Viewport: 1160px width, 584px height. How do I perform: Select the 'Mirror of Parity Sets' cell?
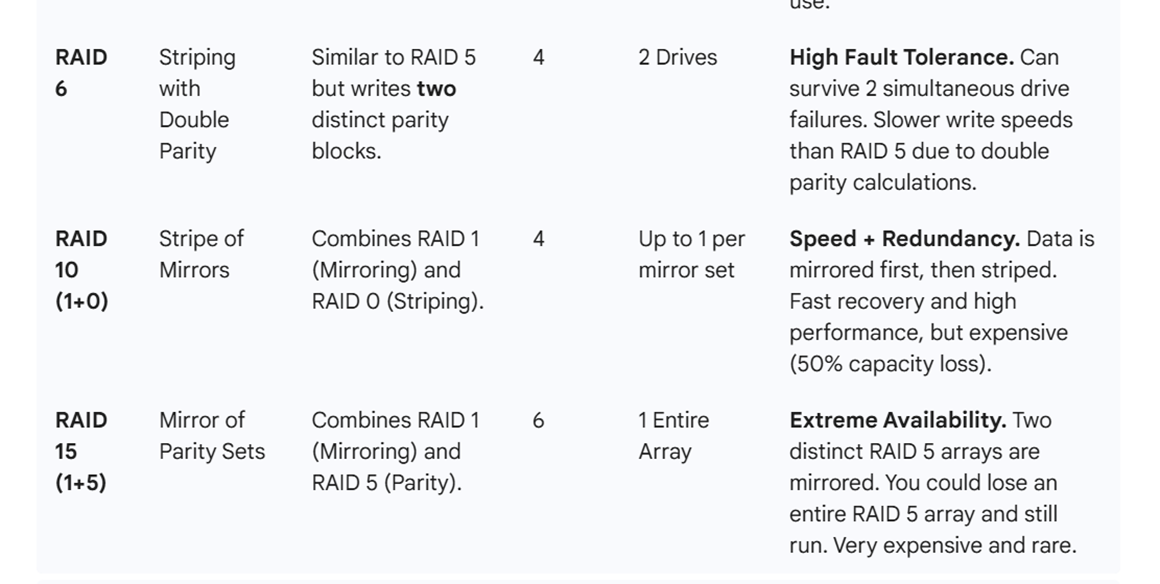click(211, 436)
